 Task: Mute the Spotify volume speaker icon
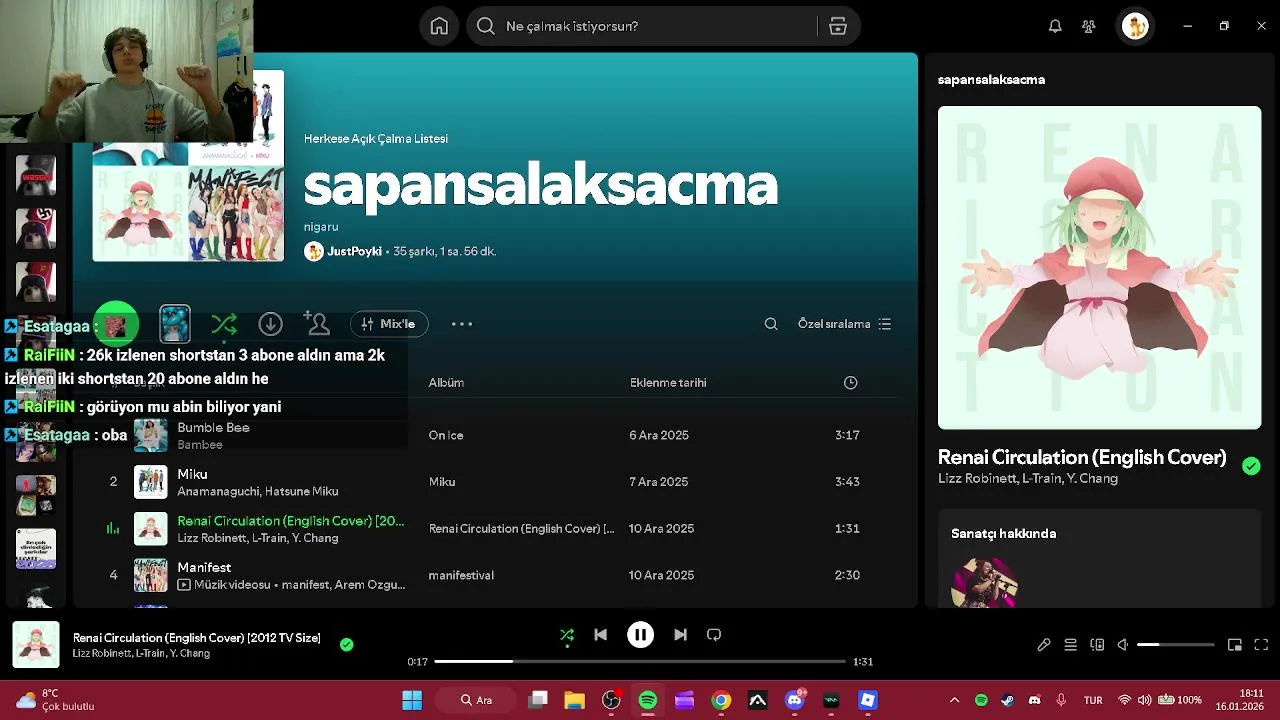[1123, 645]
